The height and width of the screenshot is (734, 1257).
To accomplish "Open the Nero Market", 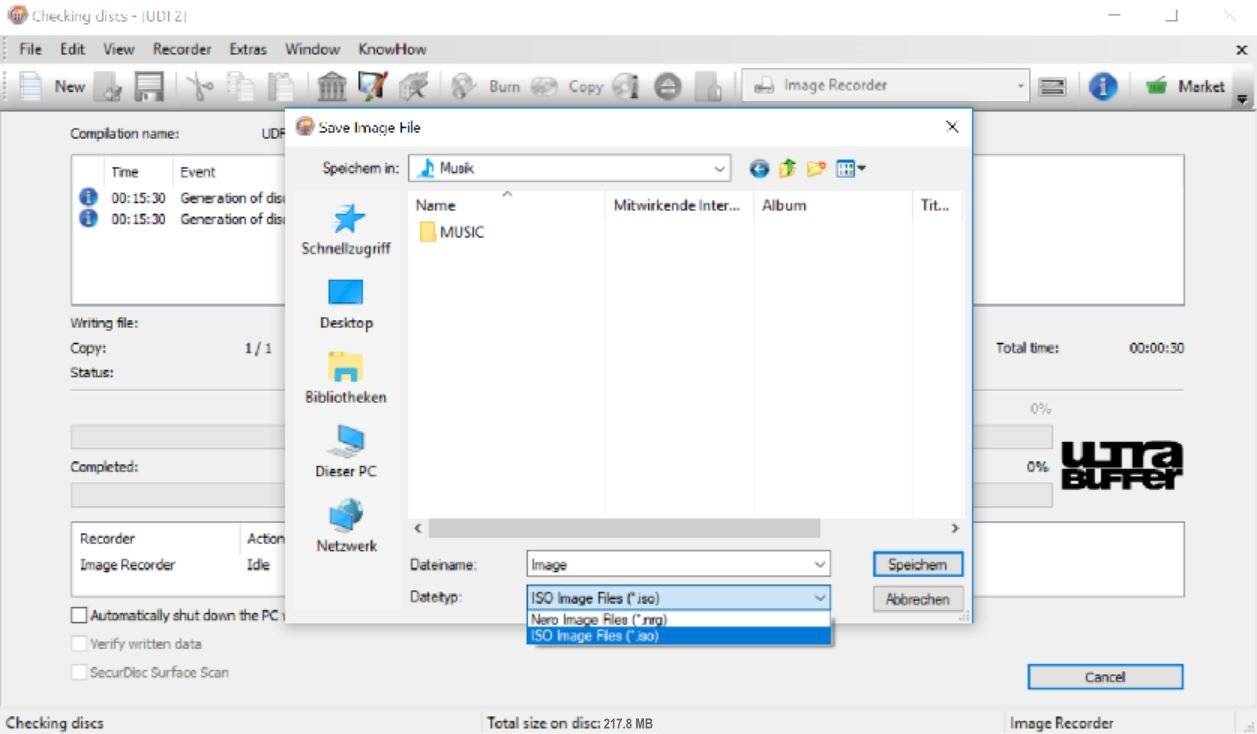I will click(x=1190, y=86).
